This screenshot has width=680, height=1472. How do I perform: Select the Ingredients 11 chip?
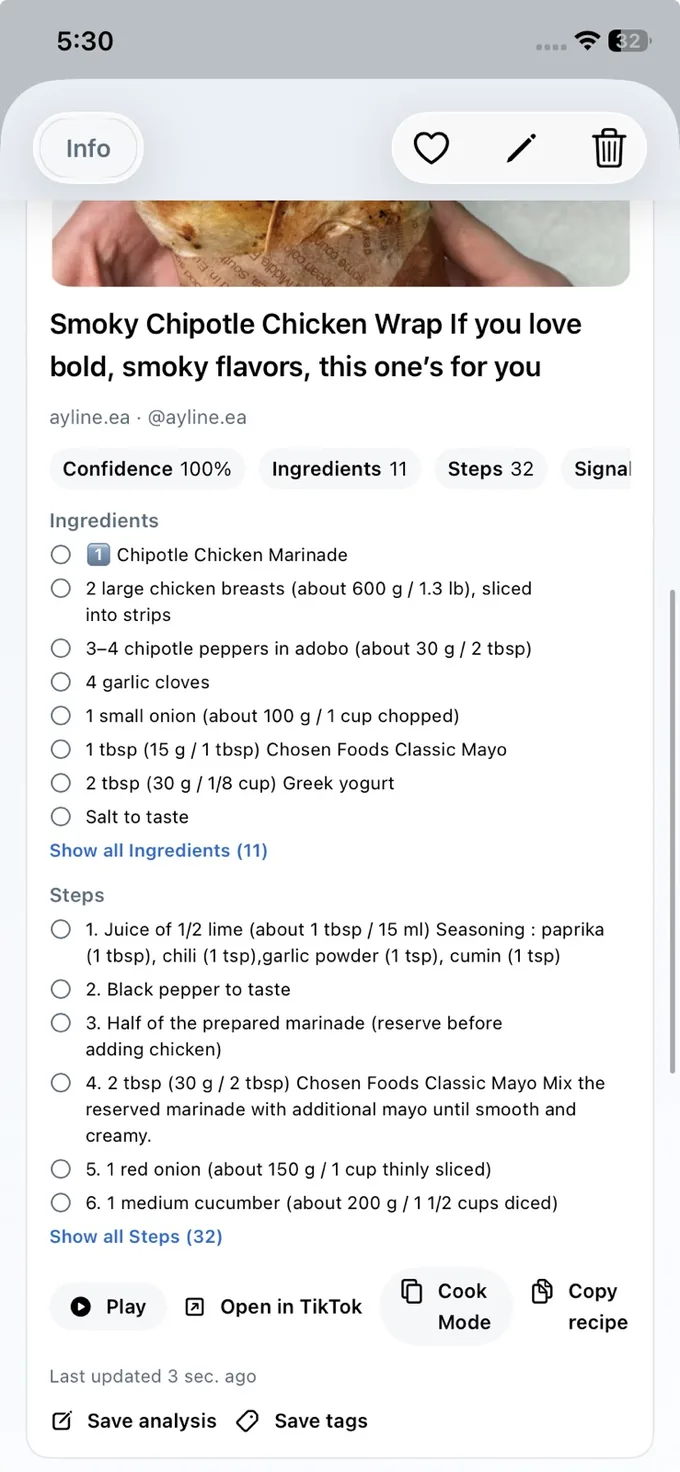339,468
